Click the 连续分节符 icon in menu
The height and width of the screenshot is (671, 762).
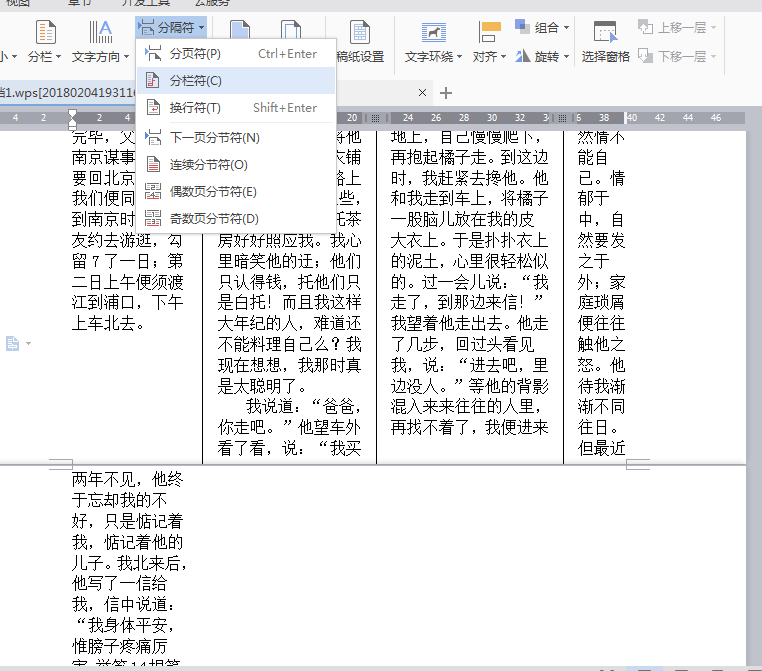point(153,164)
